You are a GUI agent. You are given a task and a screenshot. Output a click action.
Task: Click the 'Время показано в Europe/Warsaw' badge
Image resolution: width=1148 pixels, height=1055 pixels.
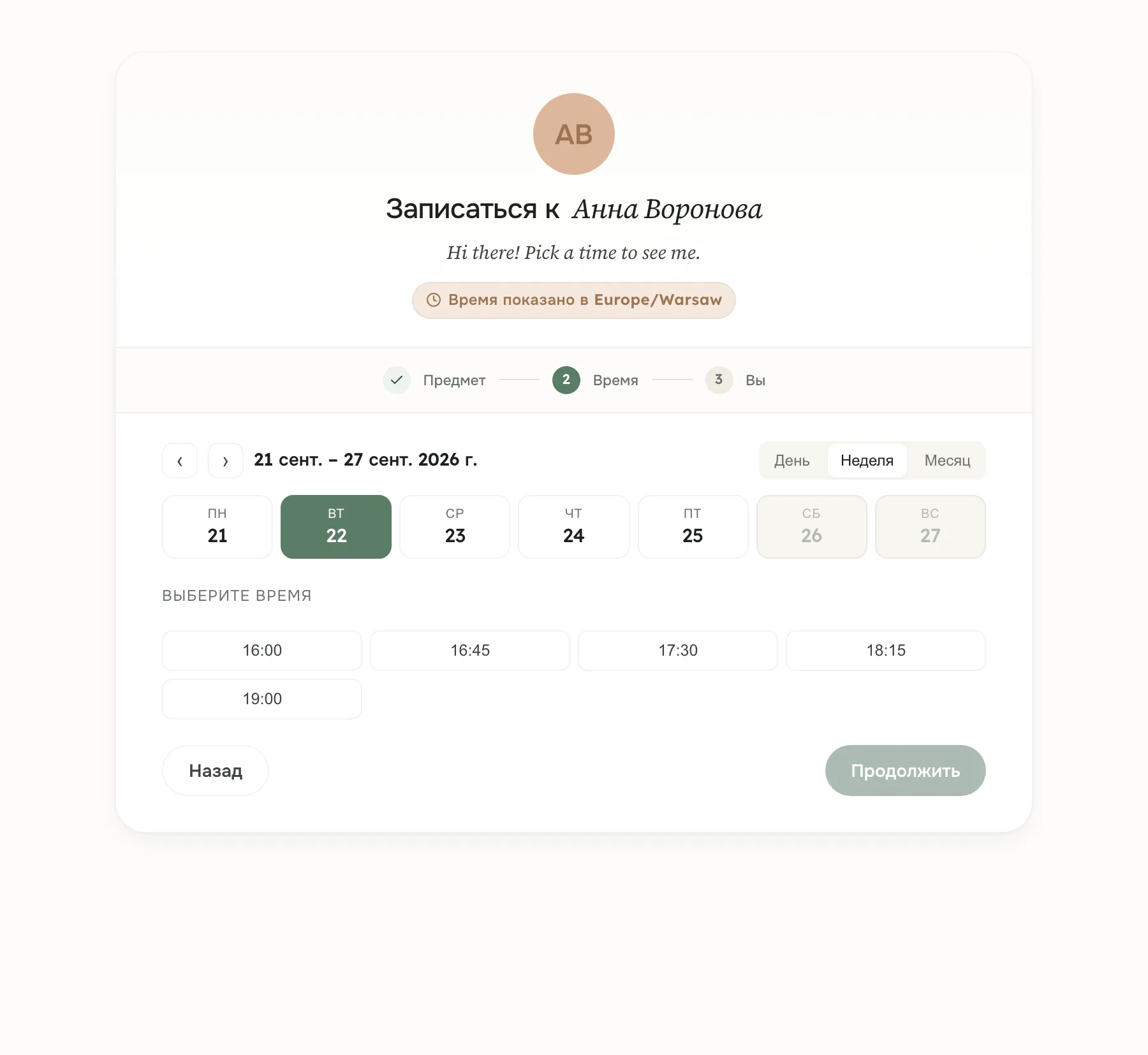(x=574, y=300)
